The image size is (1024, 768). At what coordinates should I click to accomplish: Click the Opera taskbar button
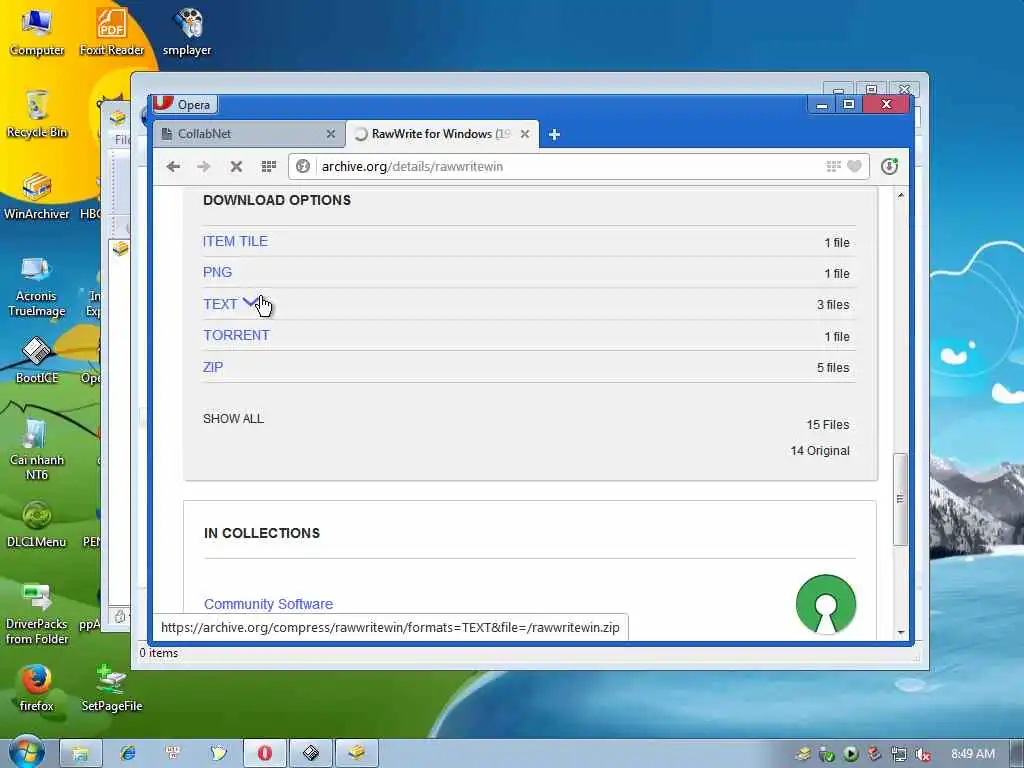click(264, 754)
